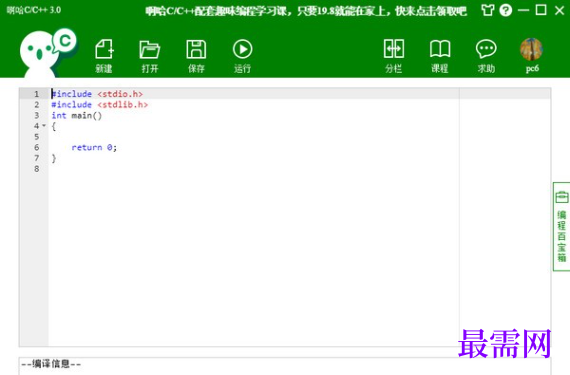Close the 啊哈C/C++ window

(559, 11)
